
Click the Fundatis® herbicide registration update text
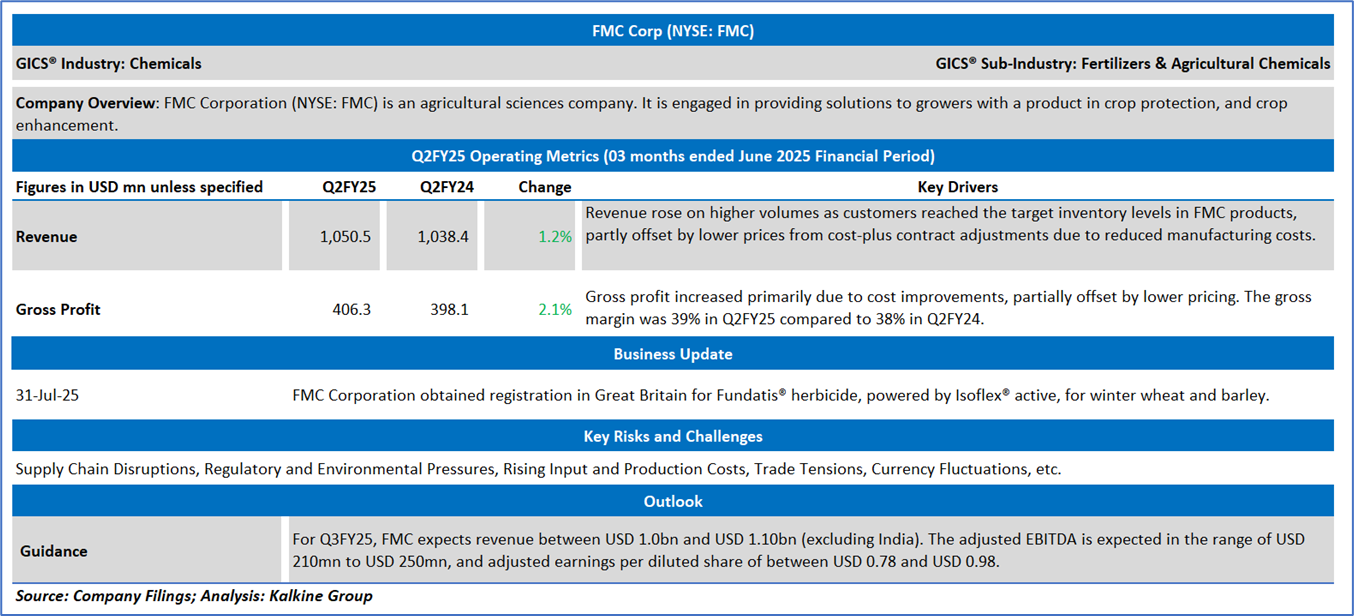pyautogui.click(x=781, y=395)
